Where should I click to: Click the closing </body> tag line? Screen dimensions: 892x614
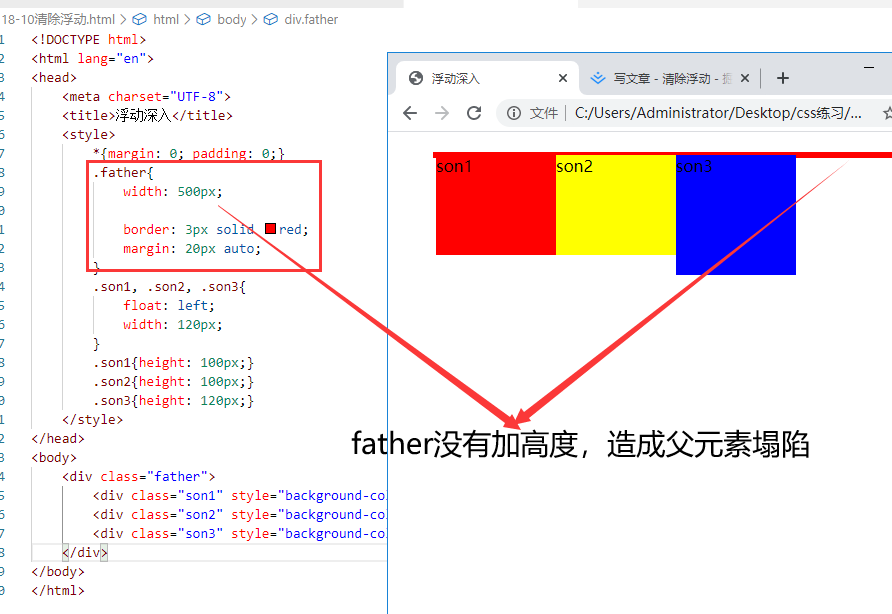pos(57,571)
